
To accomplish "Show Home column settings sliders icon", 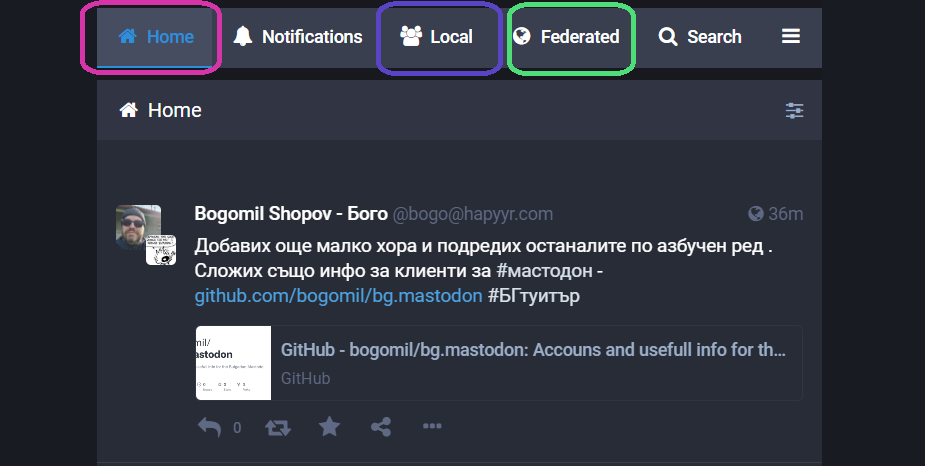I will tap(794, 111).
